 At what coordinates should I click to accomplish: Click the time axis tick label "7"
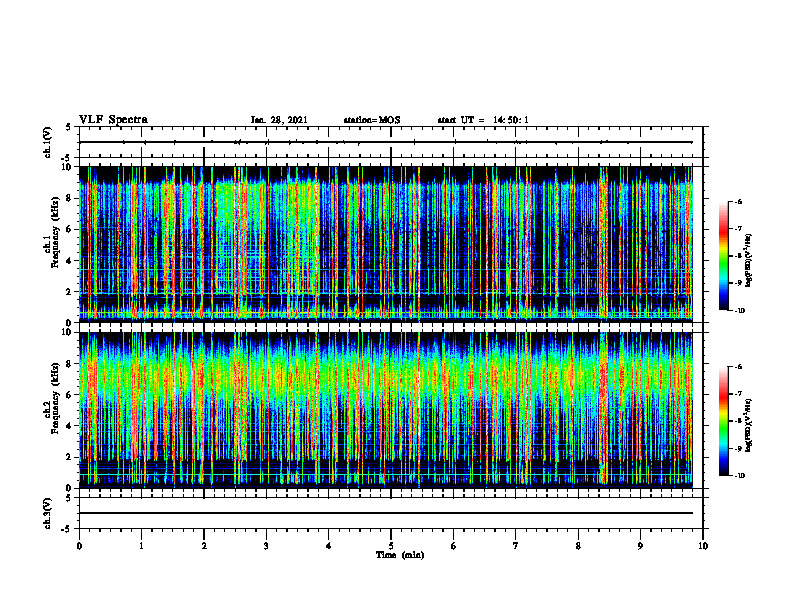(516, 546)
